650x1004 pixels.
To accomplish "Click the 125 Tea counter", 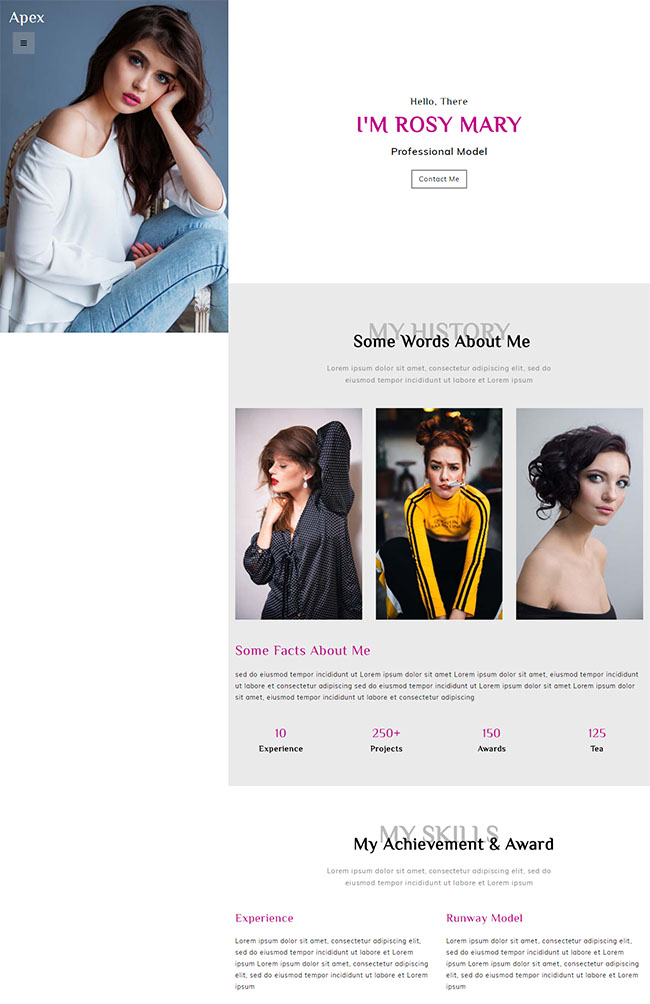I will coord(597,740).
